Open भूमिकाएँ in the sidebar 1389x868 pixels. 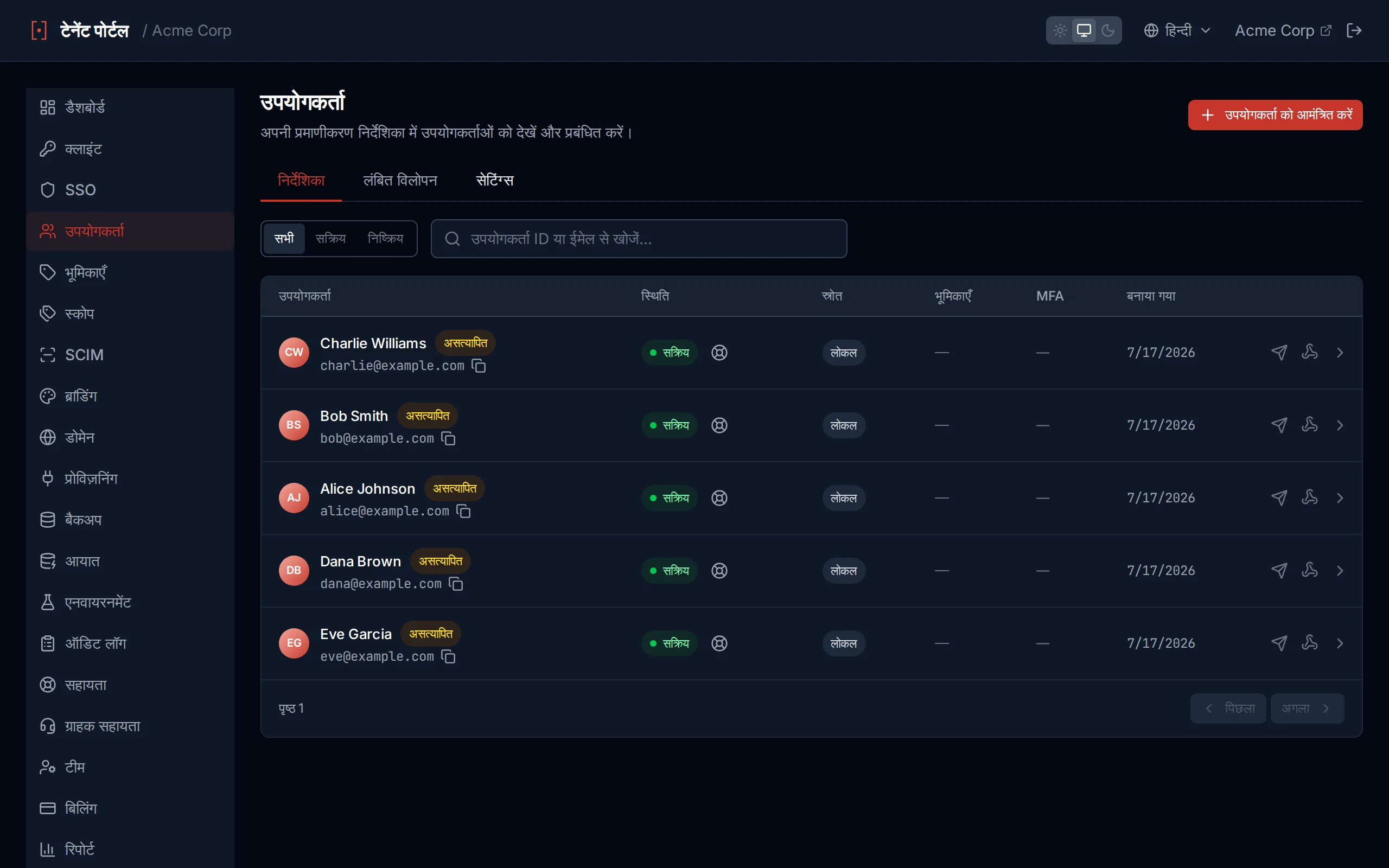(x=130, y=272)
